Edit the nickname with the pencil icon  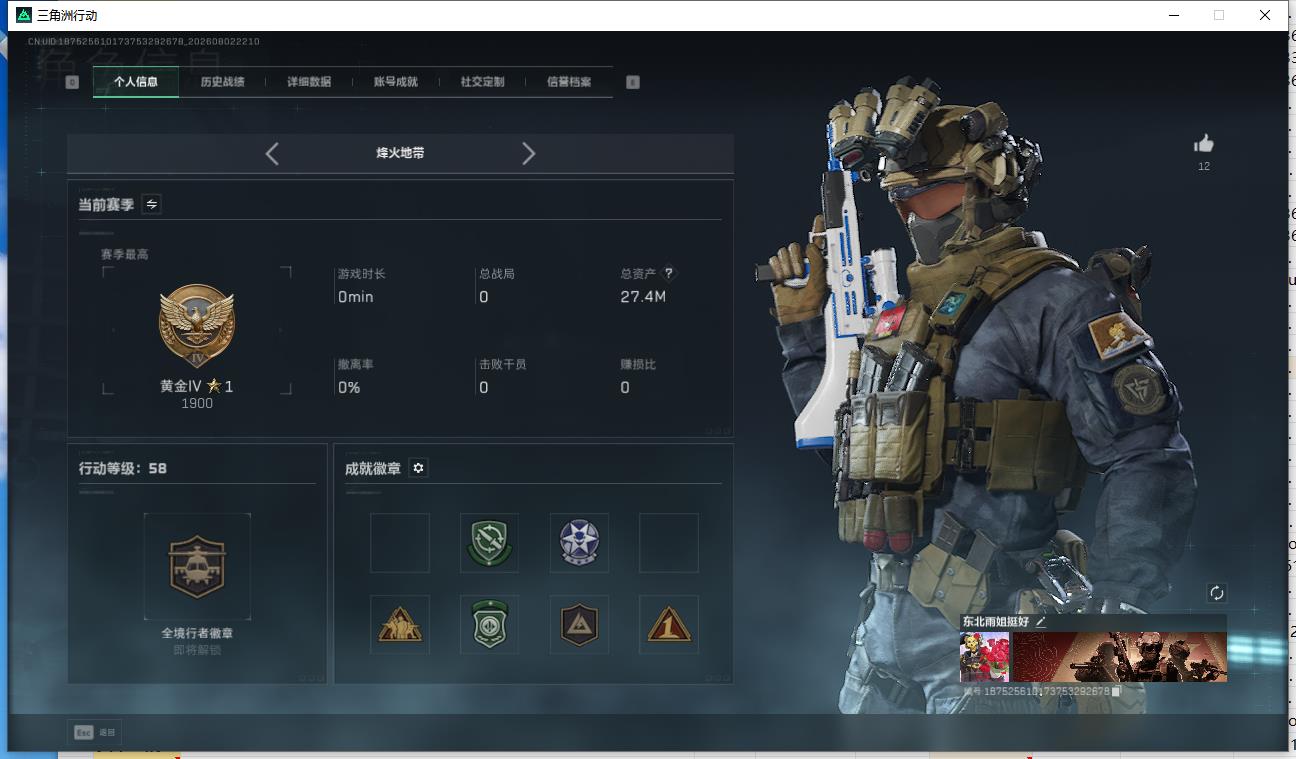pos(1041,621)
